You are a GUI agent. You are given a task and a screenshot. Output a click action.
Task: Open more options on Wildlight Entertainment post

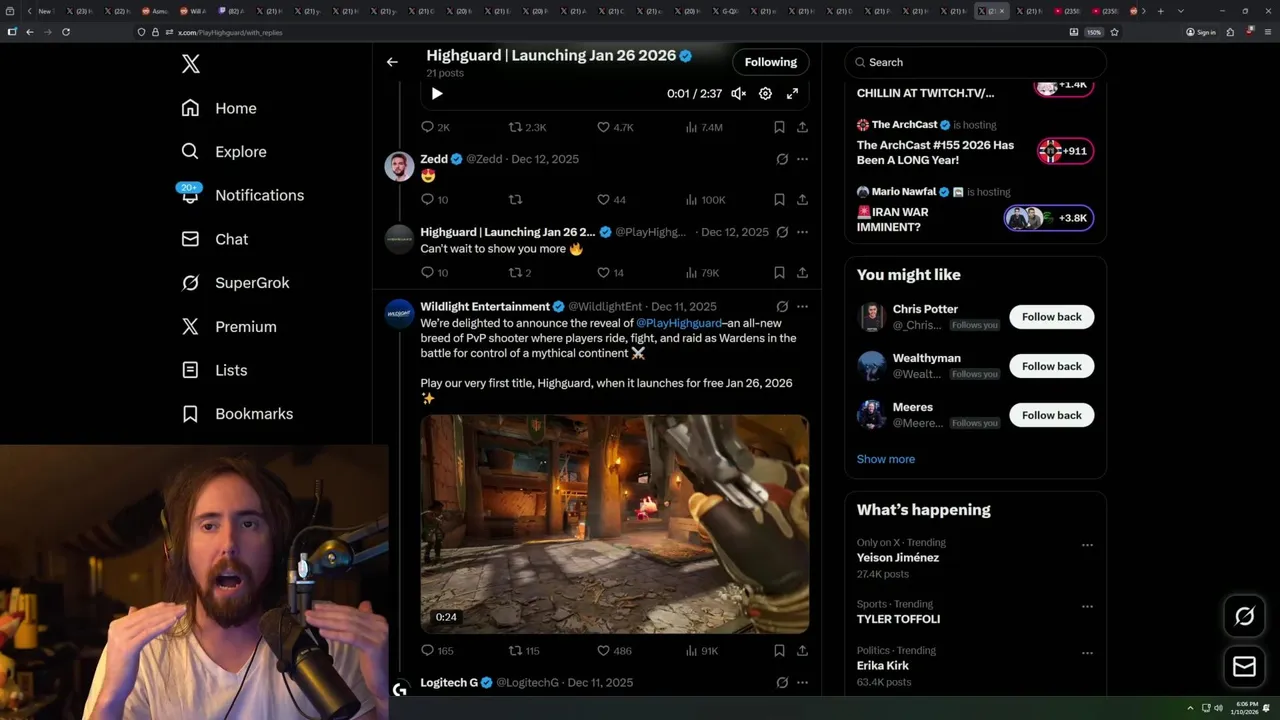(x=802, y=307)
